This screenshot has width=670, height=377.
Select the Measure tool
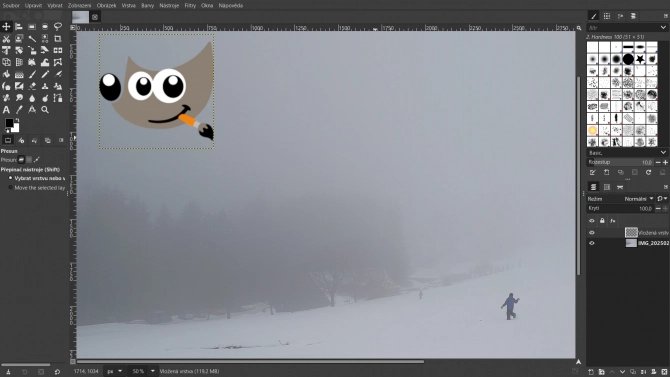pos(32,110)
